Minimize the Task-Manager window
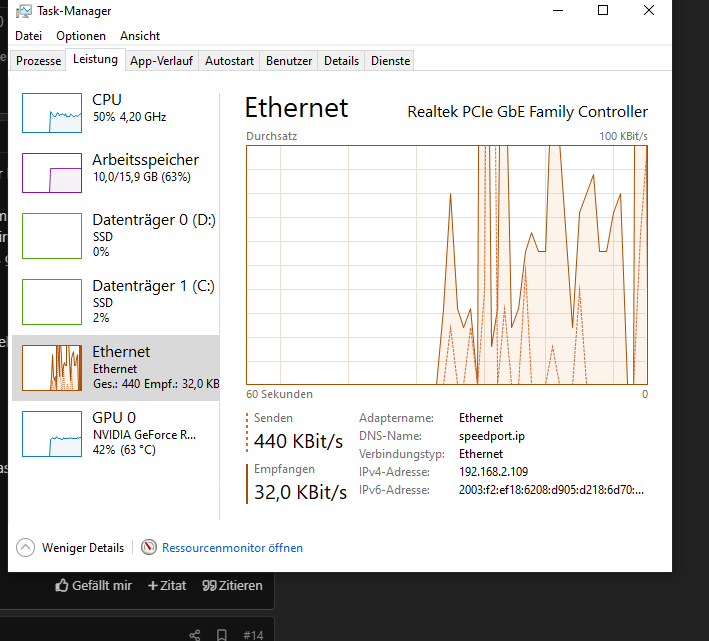This screenshot has width=709, height=641. coord(558,10)
